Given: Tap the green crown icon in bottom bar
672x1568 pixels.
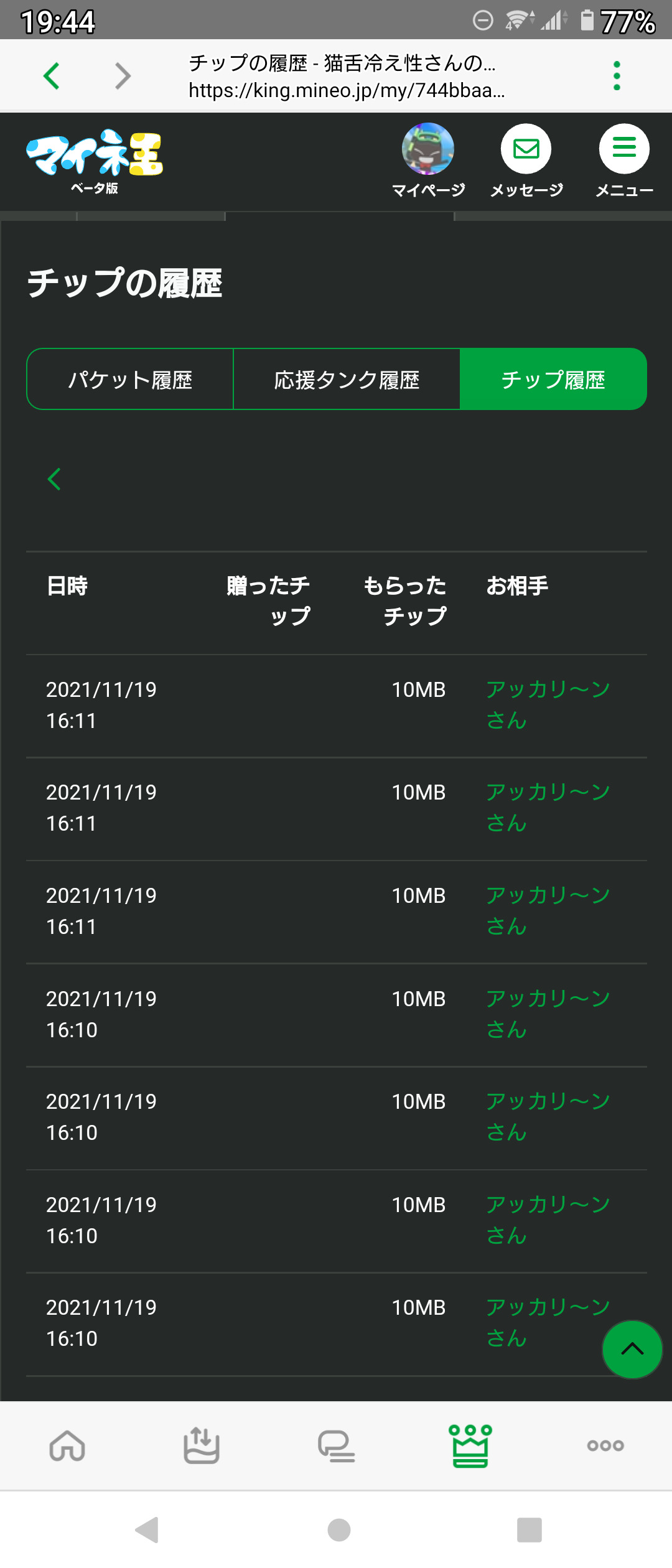Looking at the screenshot, I should (470, 1445).
